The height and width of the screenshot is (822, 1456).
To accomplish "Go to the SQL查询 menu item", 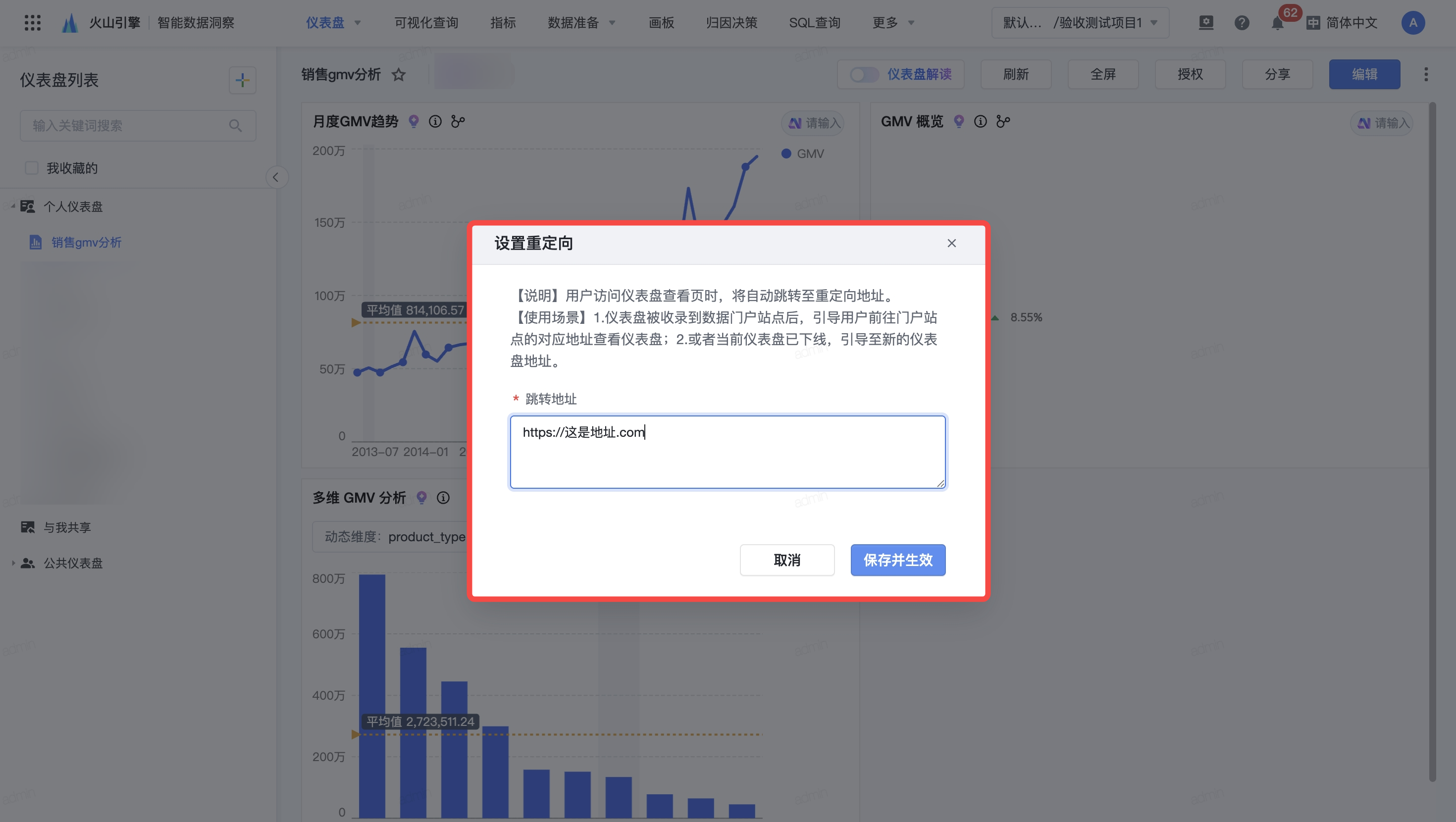I will click(814, 23).
